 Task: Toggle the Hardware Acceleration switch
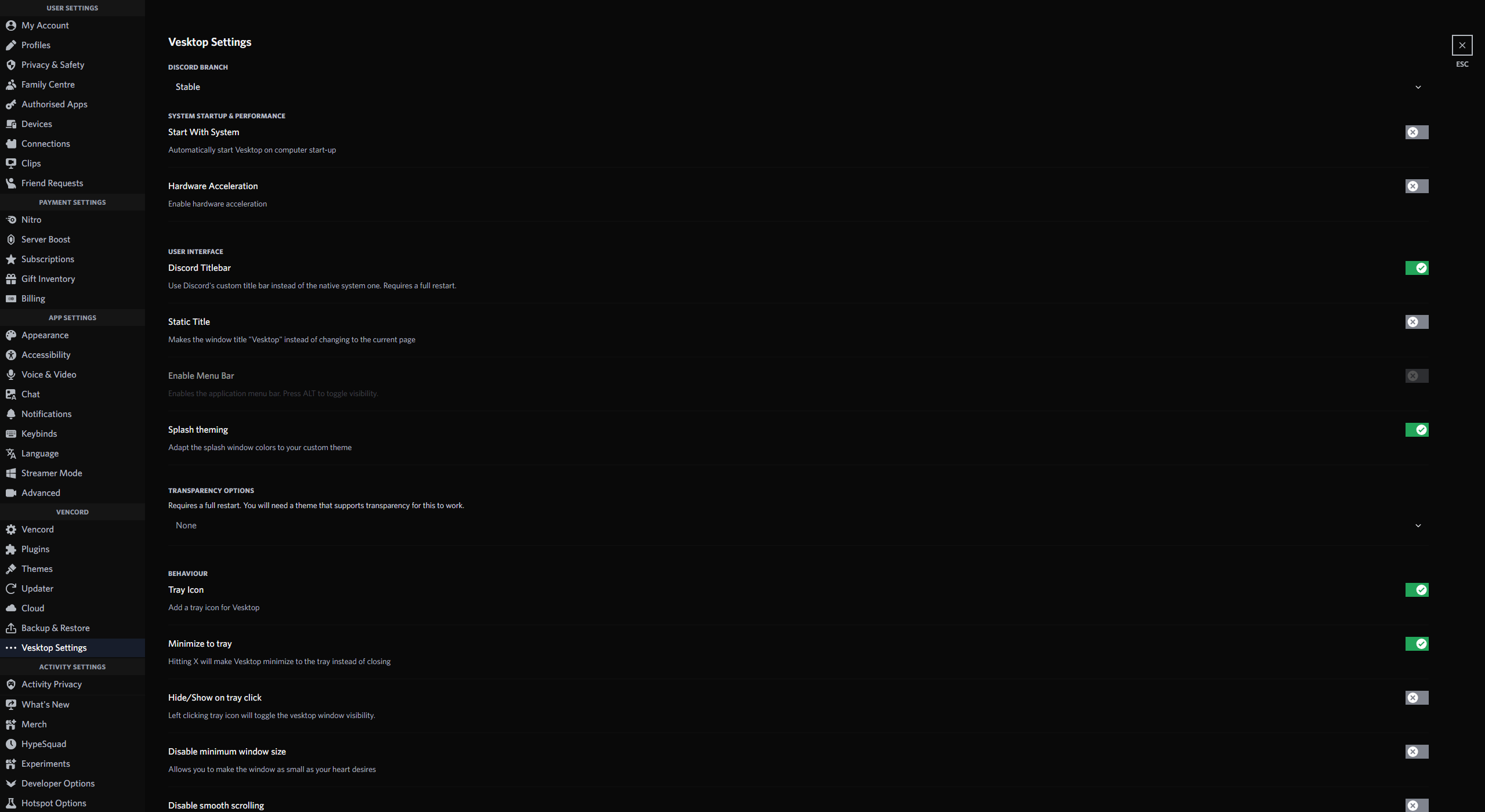1417,186
